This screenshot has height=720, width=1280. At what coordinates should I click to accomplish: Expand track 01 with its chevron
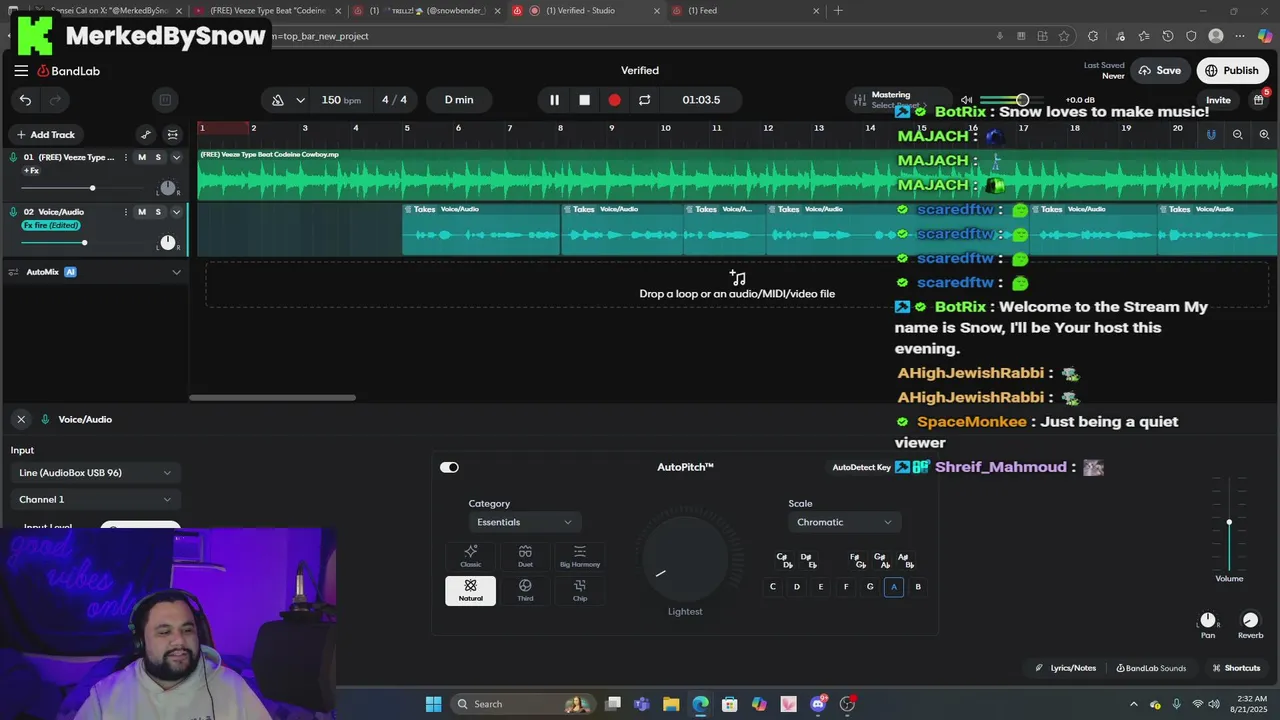click(x=177, y=157)
